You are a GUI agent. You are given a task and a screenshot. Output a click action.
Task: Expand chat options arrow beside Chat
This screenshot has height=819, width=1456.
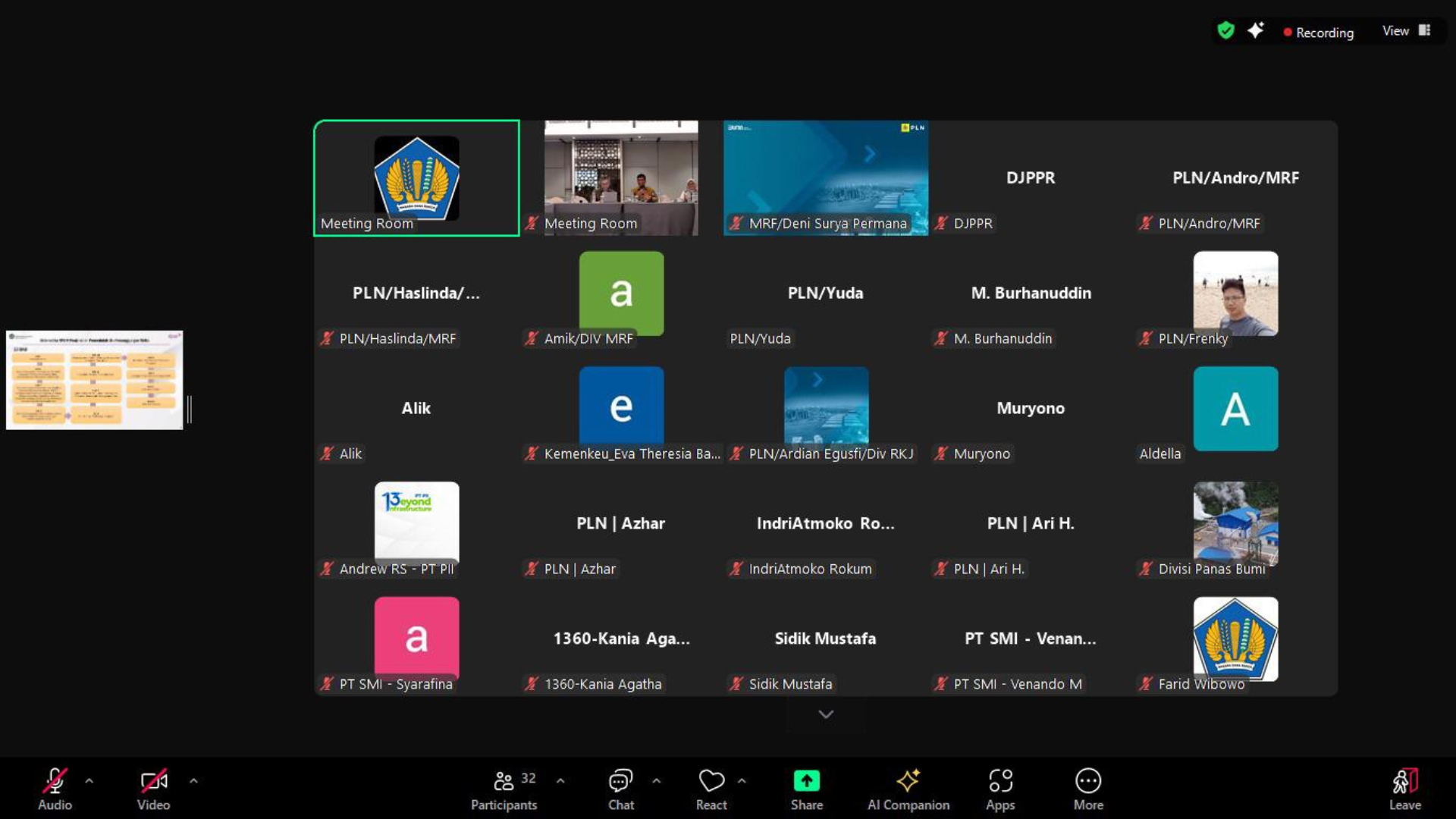(x=657, y=780)
